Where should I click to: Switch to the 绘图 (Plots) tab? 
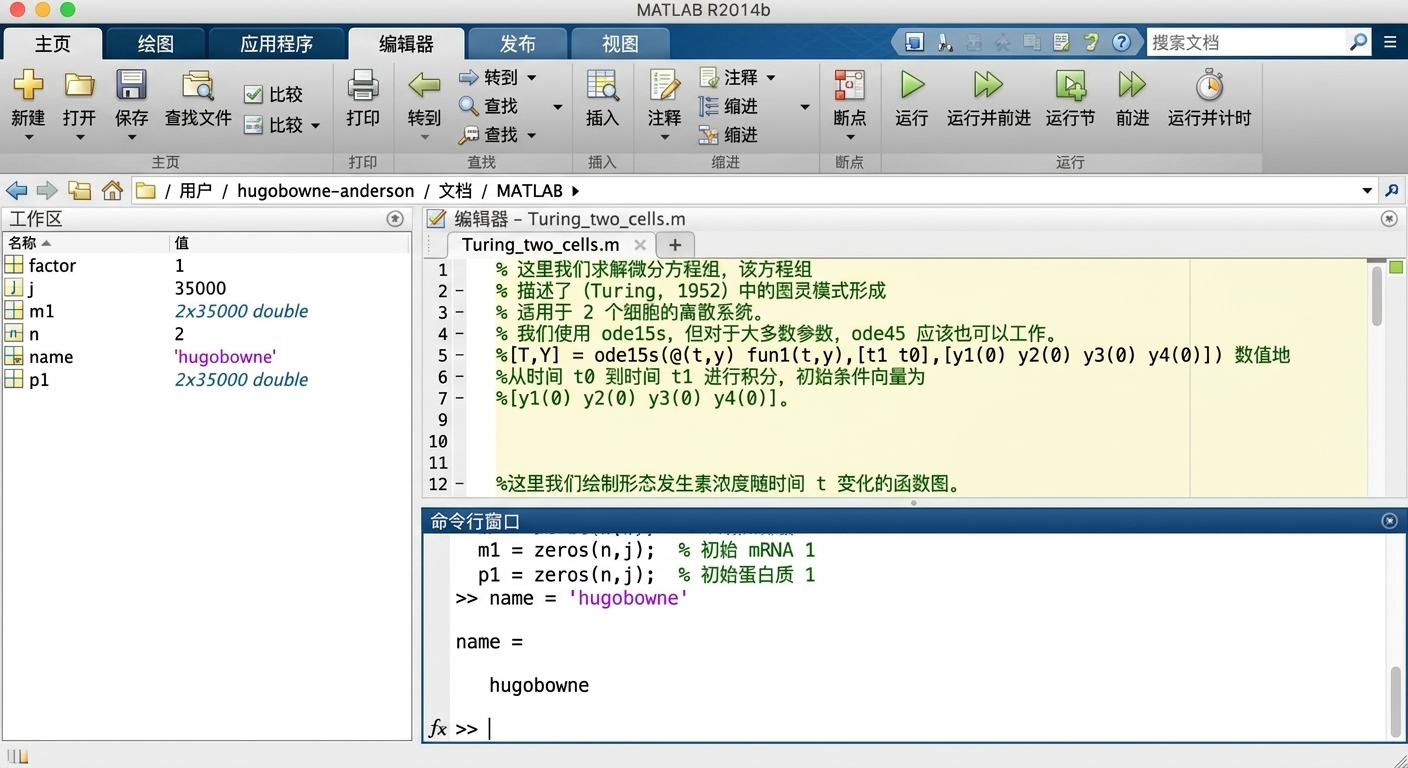pos(156,44)
